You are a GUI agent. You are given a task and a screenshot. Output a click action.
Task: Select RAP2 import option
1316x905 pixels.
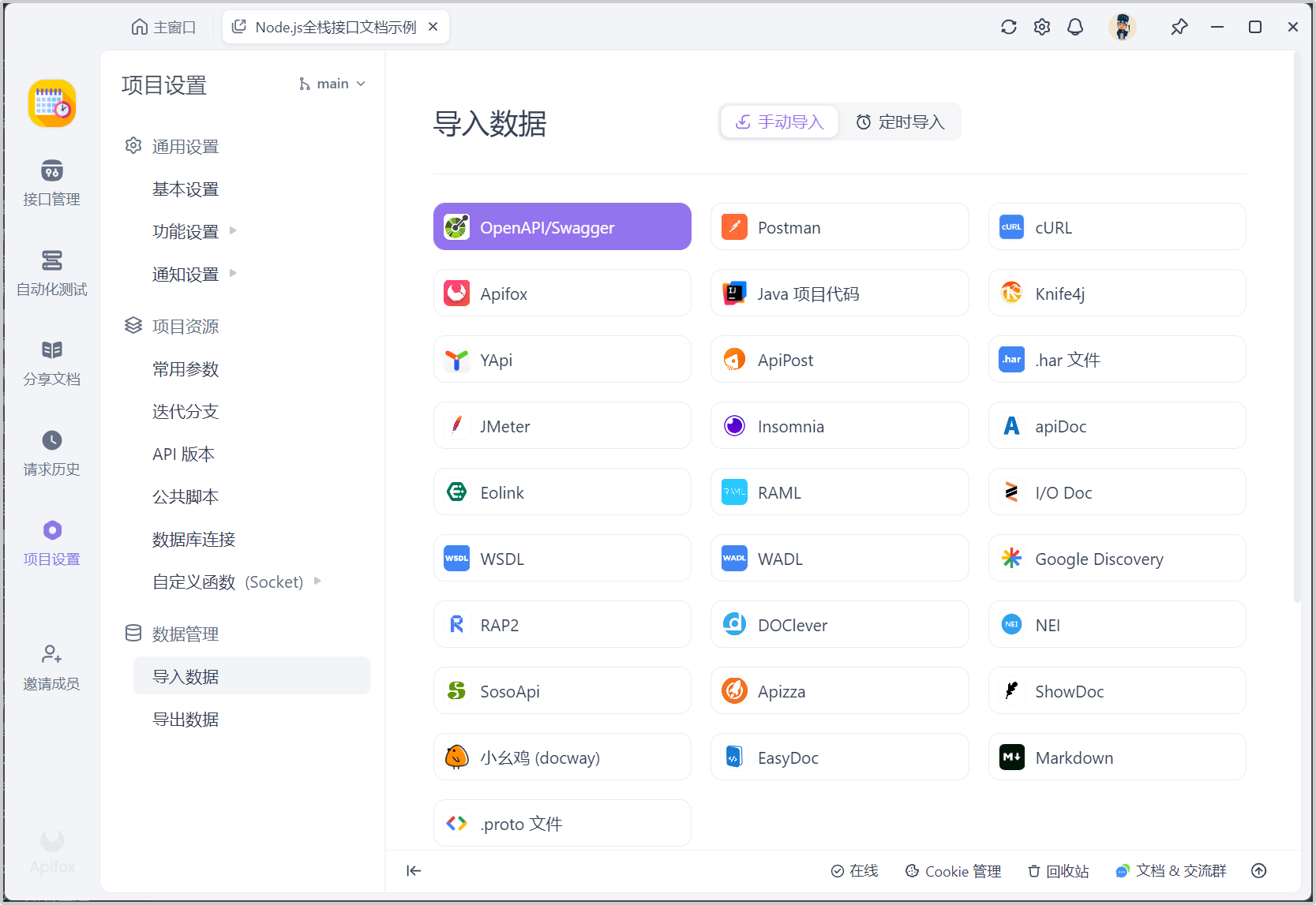(x=562, y=624)
